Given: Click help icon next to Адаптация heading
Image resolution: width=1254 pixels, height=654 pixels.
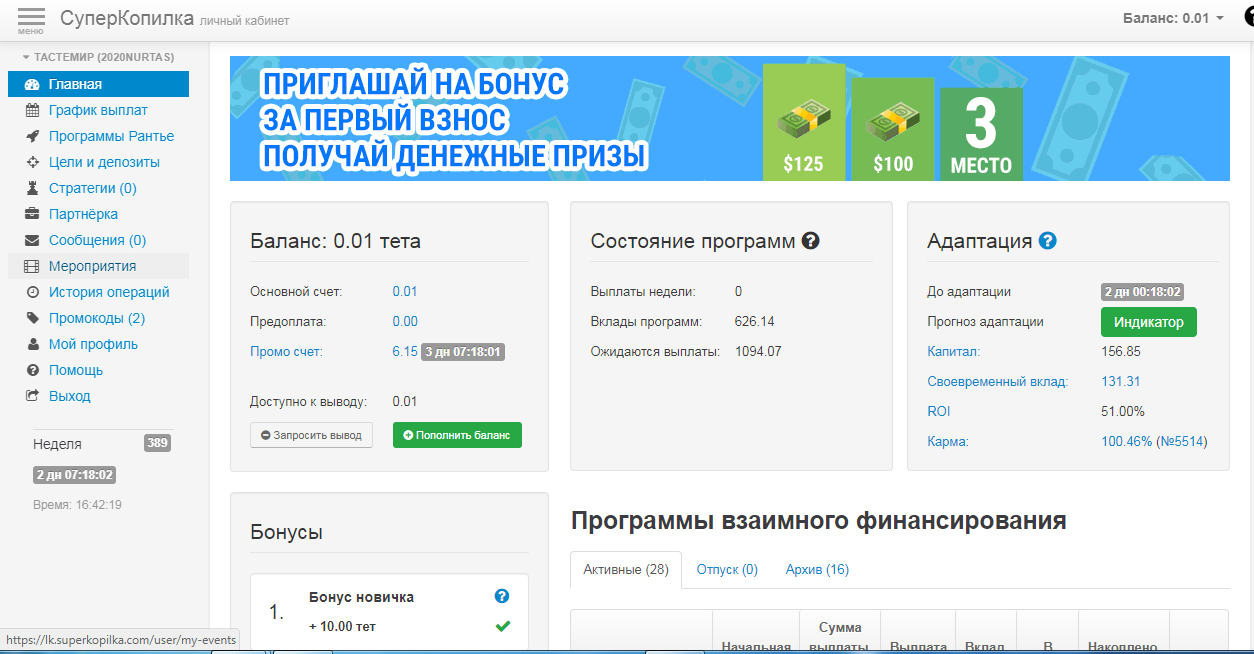Looking at the screenshot, I should 1047,241.
